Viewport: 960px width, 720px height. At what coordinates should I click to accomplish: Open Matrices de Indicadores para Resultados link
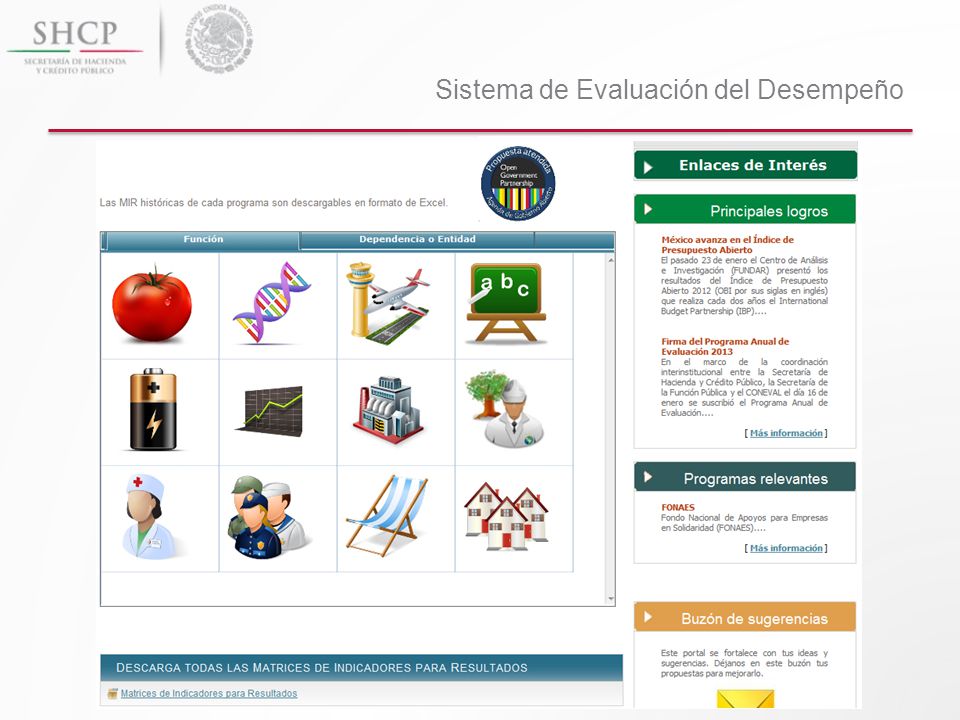point(209,694)
